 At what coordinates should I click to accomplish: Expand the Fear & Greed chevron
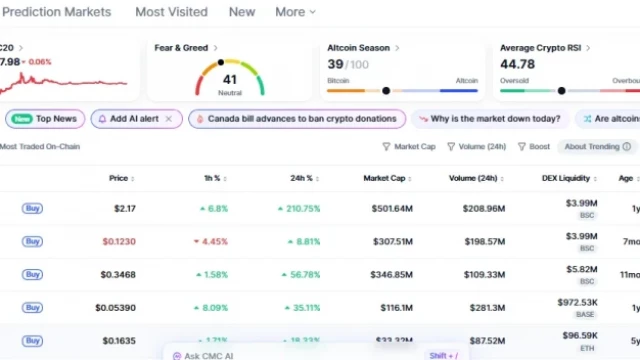[216, 48]
